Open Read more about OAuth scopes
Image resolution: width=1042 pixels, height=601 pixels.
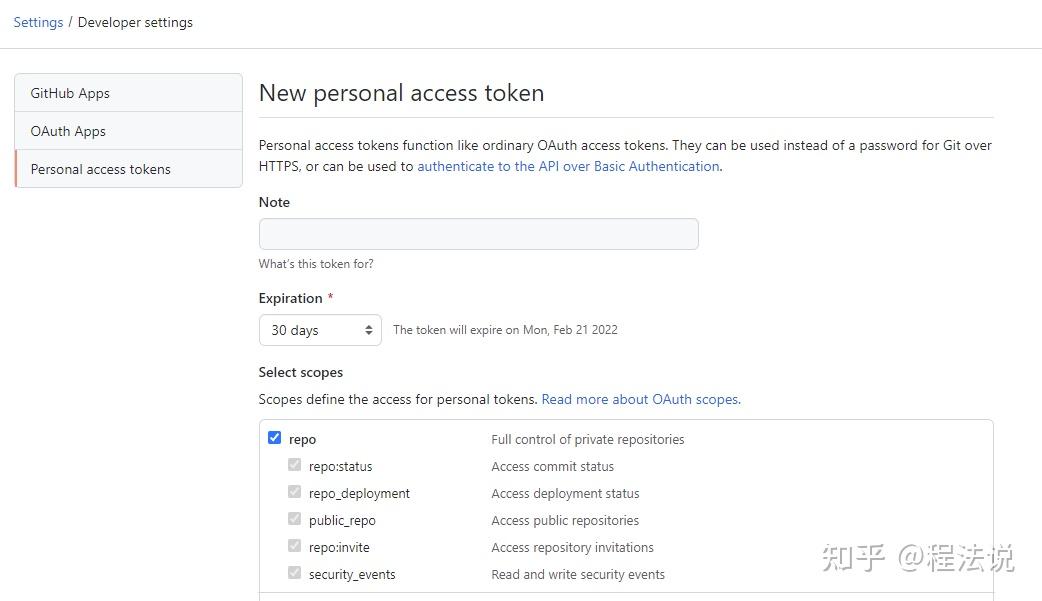tap(641, 399)
